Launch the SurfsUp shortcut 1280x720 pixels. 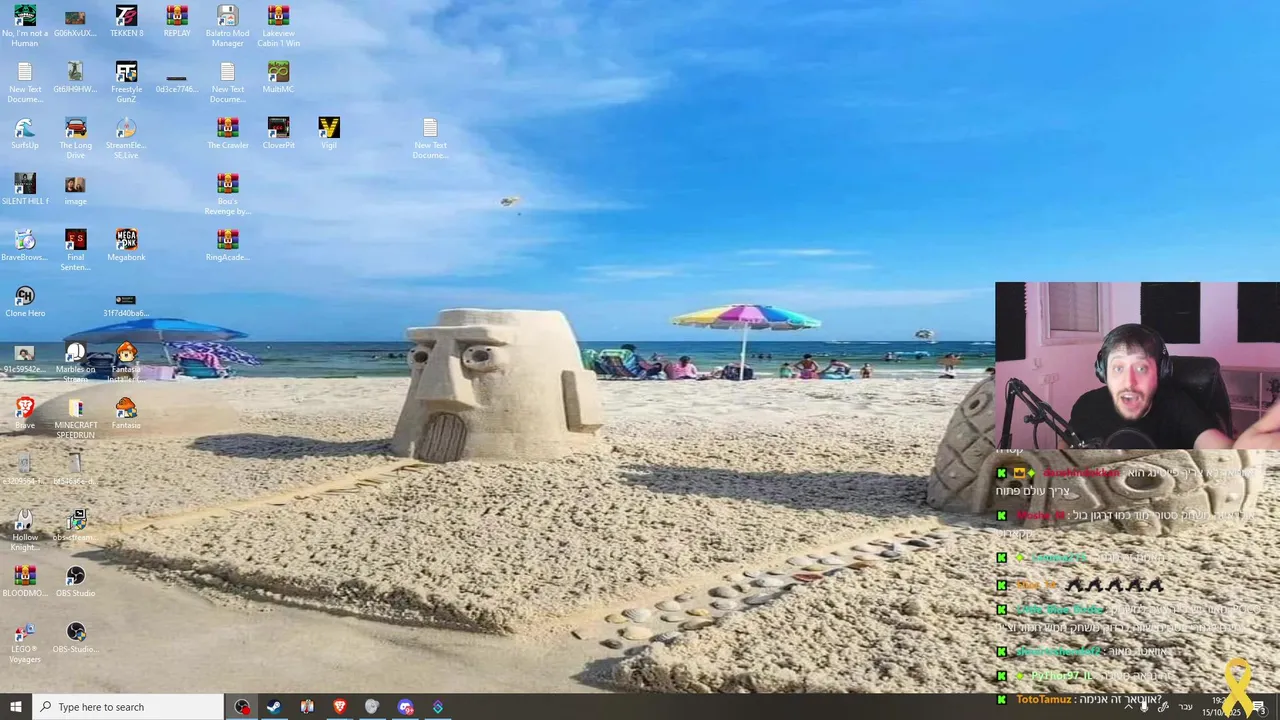click(x=25, y=133)
